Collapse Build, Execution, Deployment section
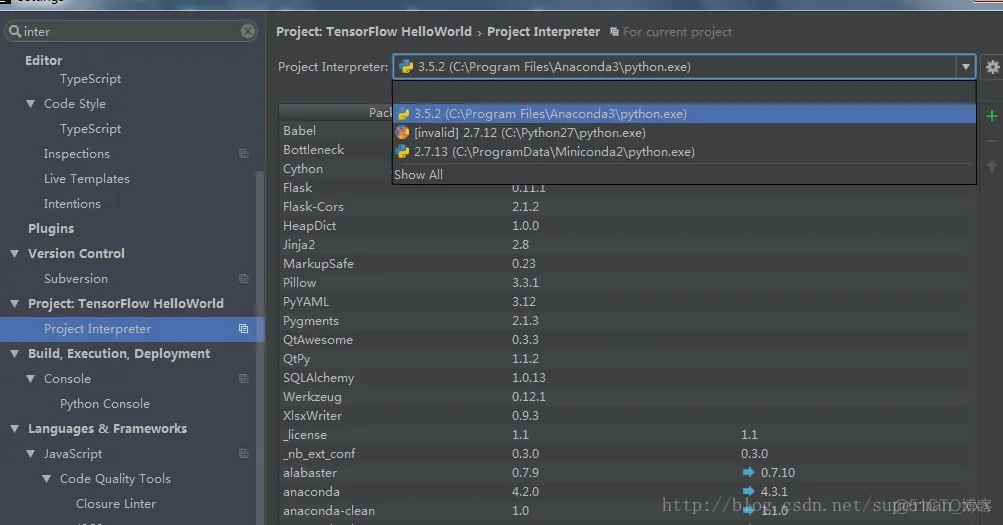 pos(15,354)
